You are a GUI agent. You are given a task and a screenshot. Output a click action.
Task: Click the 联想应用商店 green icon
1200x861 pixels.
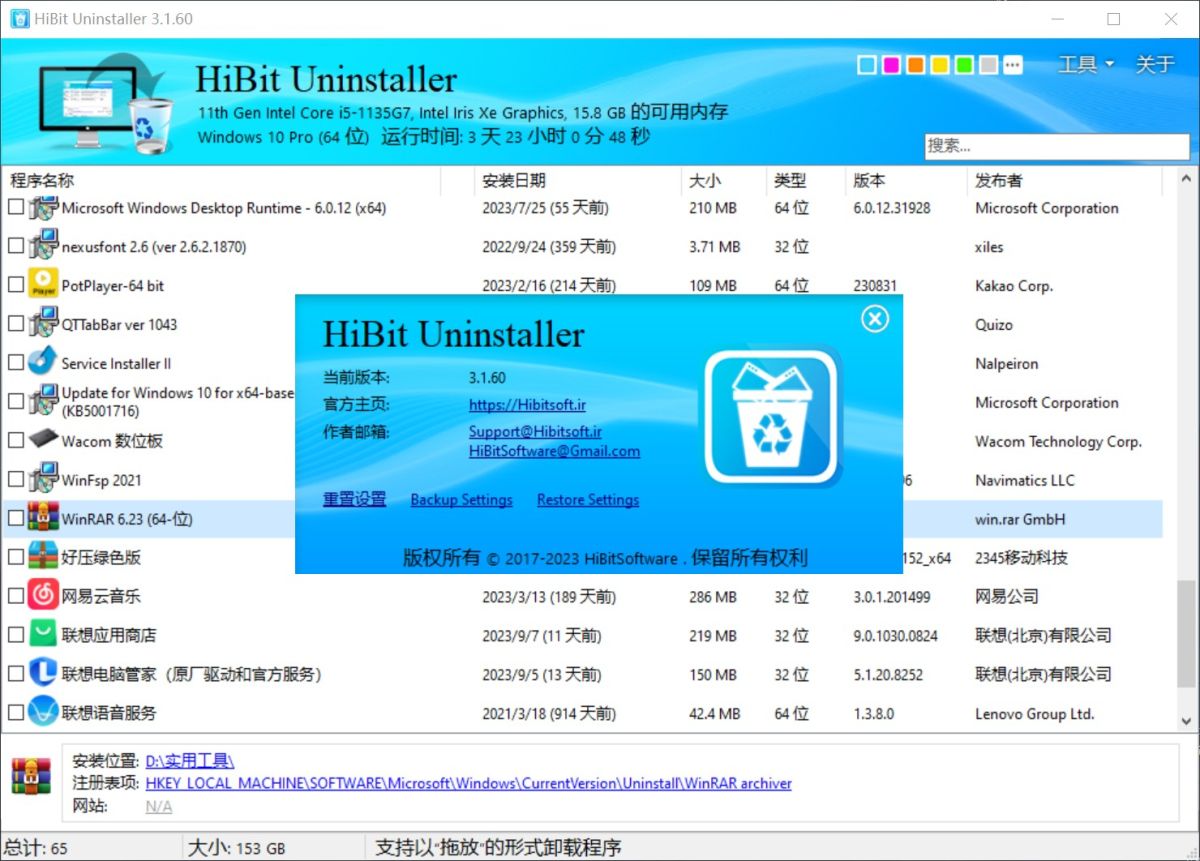pyautogui.click(x=44, y=635)
